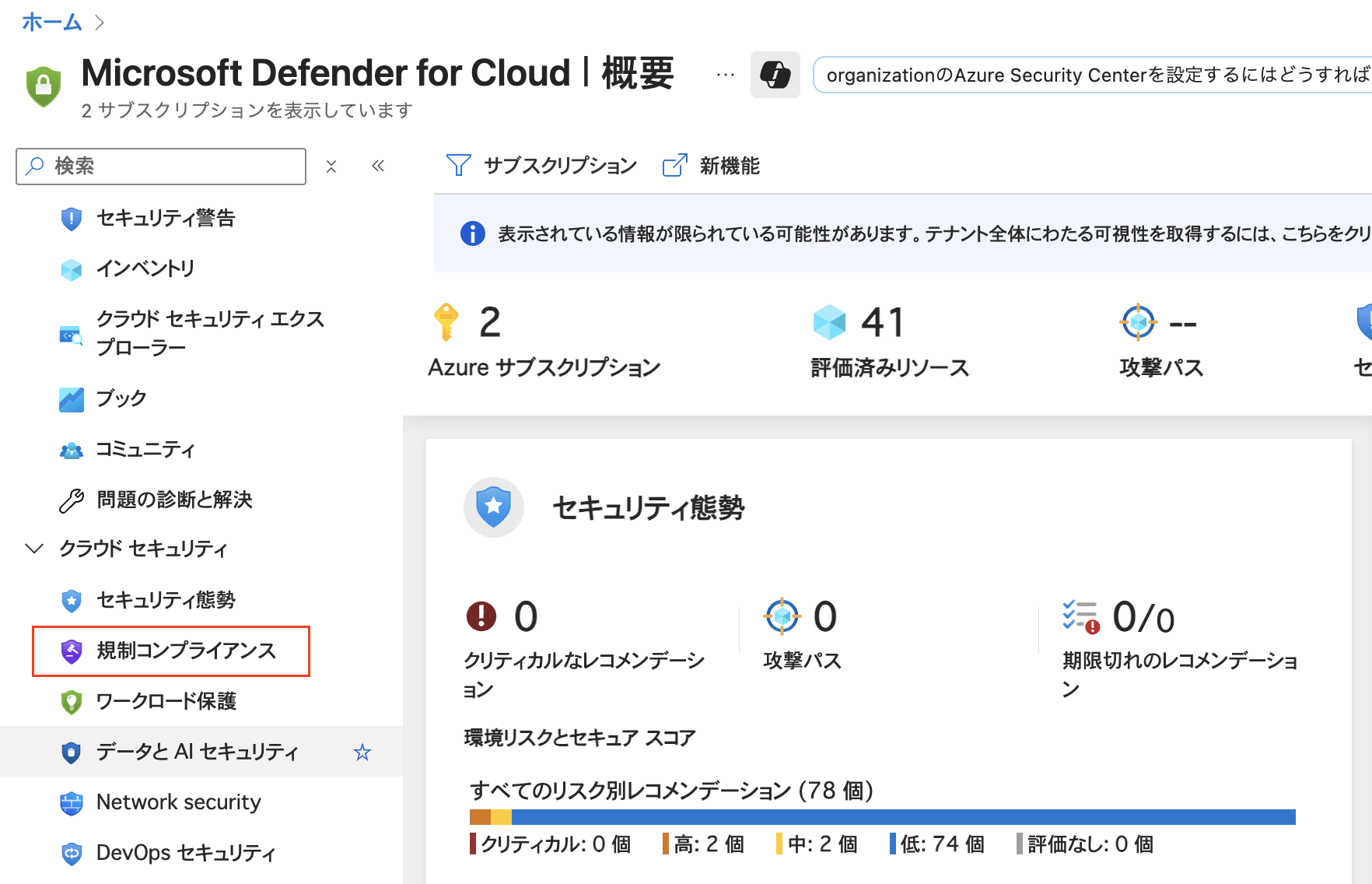Image resolution: width=1372 pixels, height=884 pixels.
Task: Click the tenant visibility info banner text
Action: click(x=933, y=233)
